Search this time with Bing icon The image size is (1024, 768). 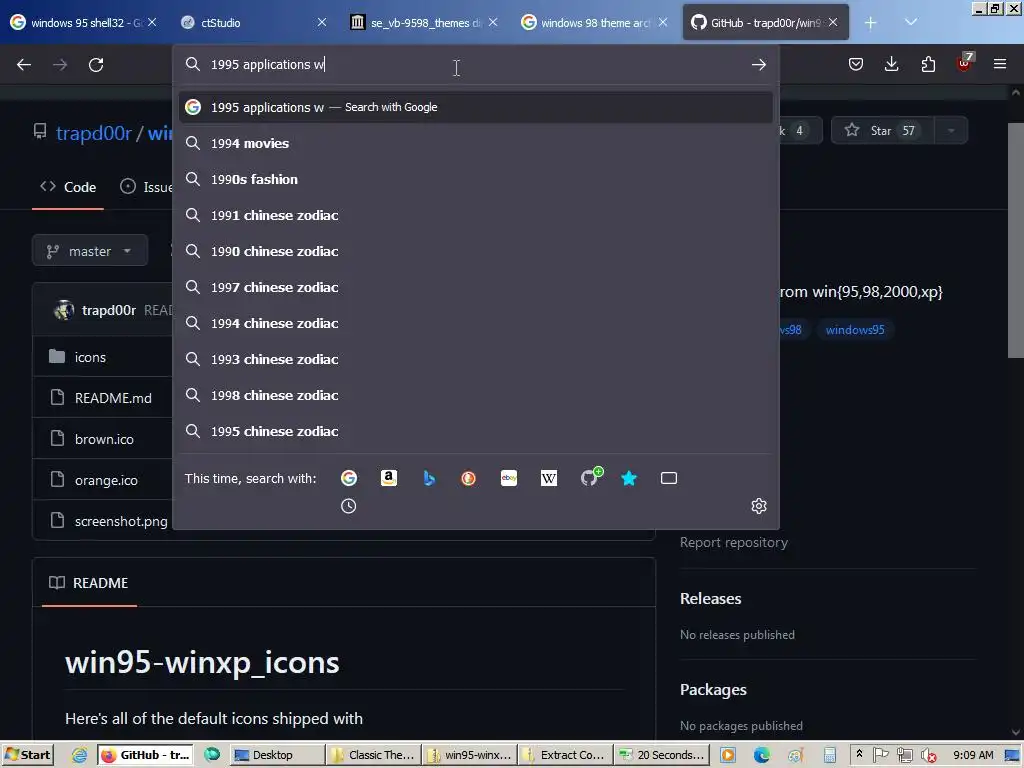coord(429,478)
